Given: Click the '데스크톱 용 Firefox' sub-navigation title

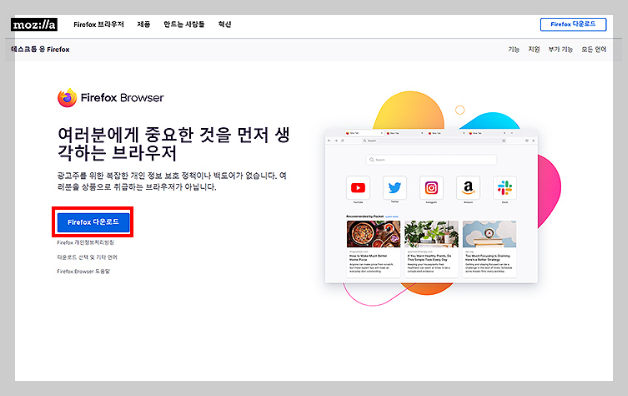Looking at the screenshot, I should click(40, 49).
